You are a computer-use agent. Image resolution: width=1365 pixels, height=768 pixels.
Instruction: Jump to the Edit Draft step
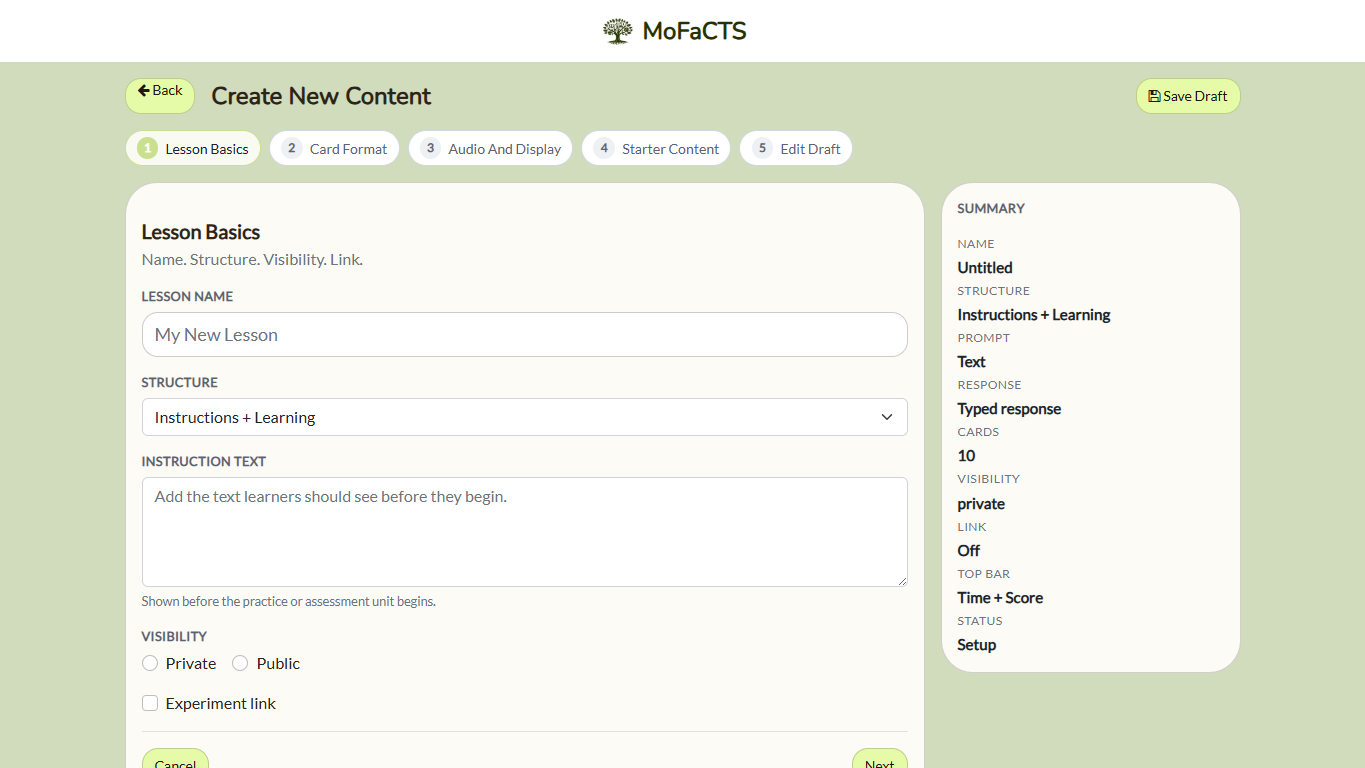pyautogui.click(x=796, y=148)
